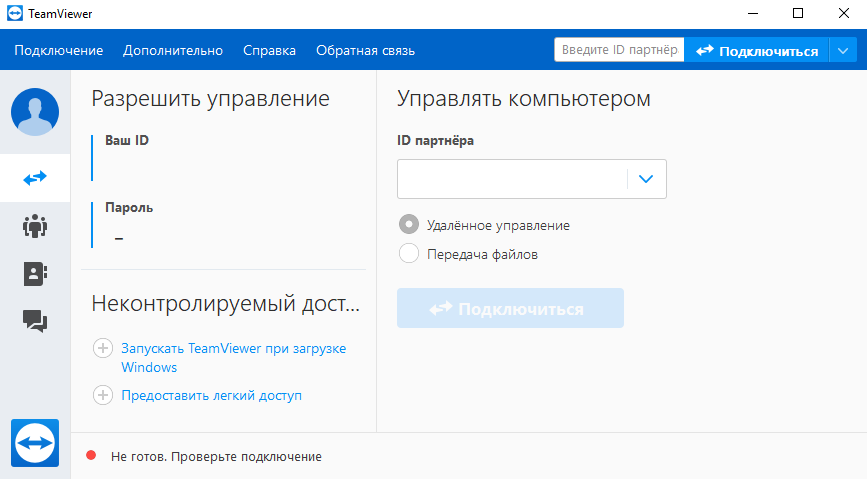The width and height of the screenshot is (867, 479).
Task: Click the Управлять компьютером heading
Action: coord(524,99)
